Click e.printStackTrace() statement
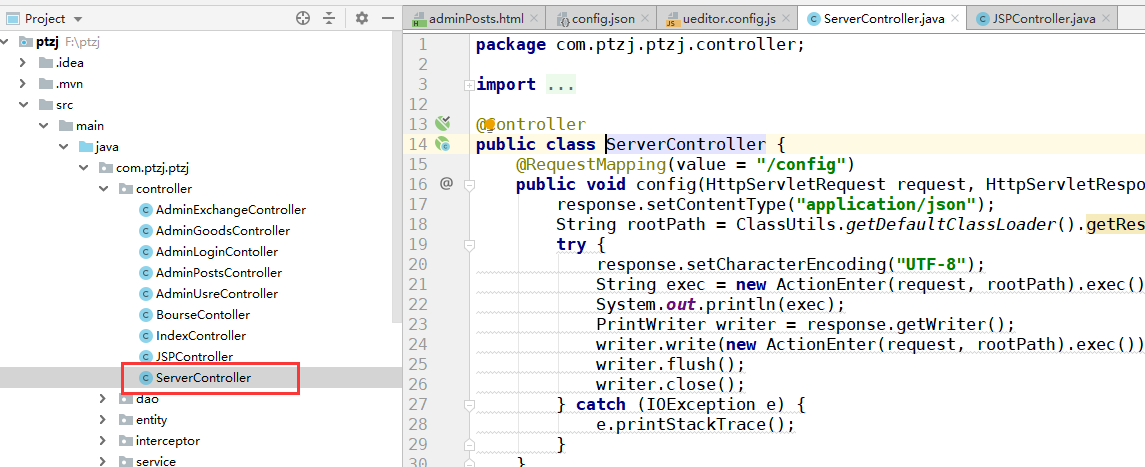 coord(694,423)
